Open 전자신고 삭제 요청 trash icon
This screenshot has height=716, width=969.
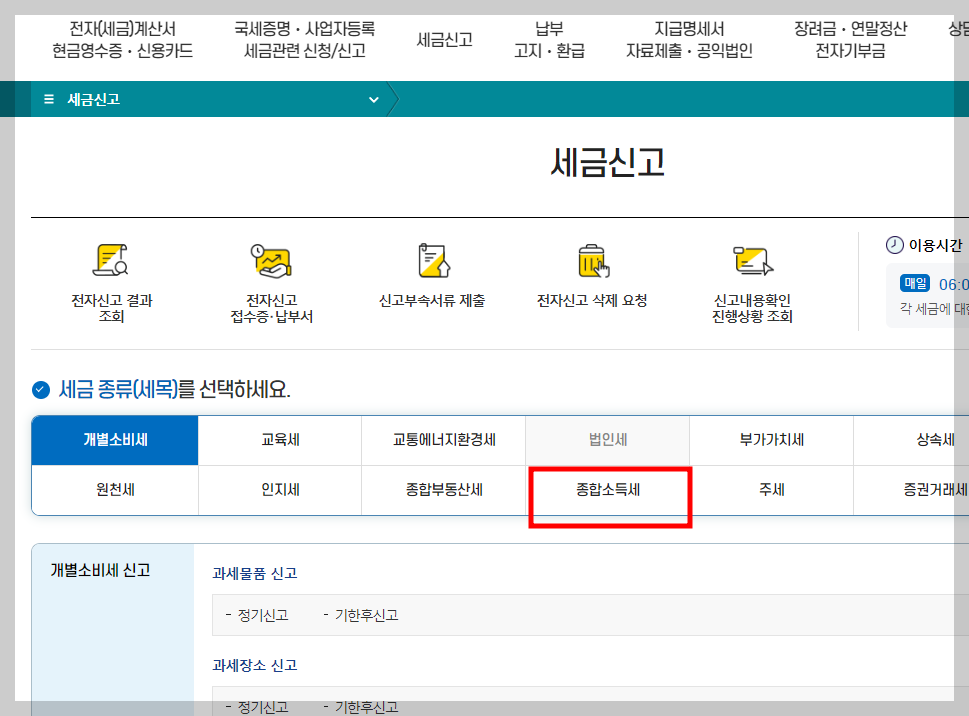(x=593, y=260)
